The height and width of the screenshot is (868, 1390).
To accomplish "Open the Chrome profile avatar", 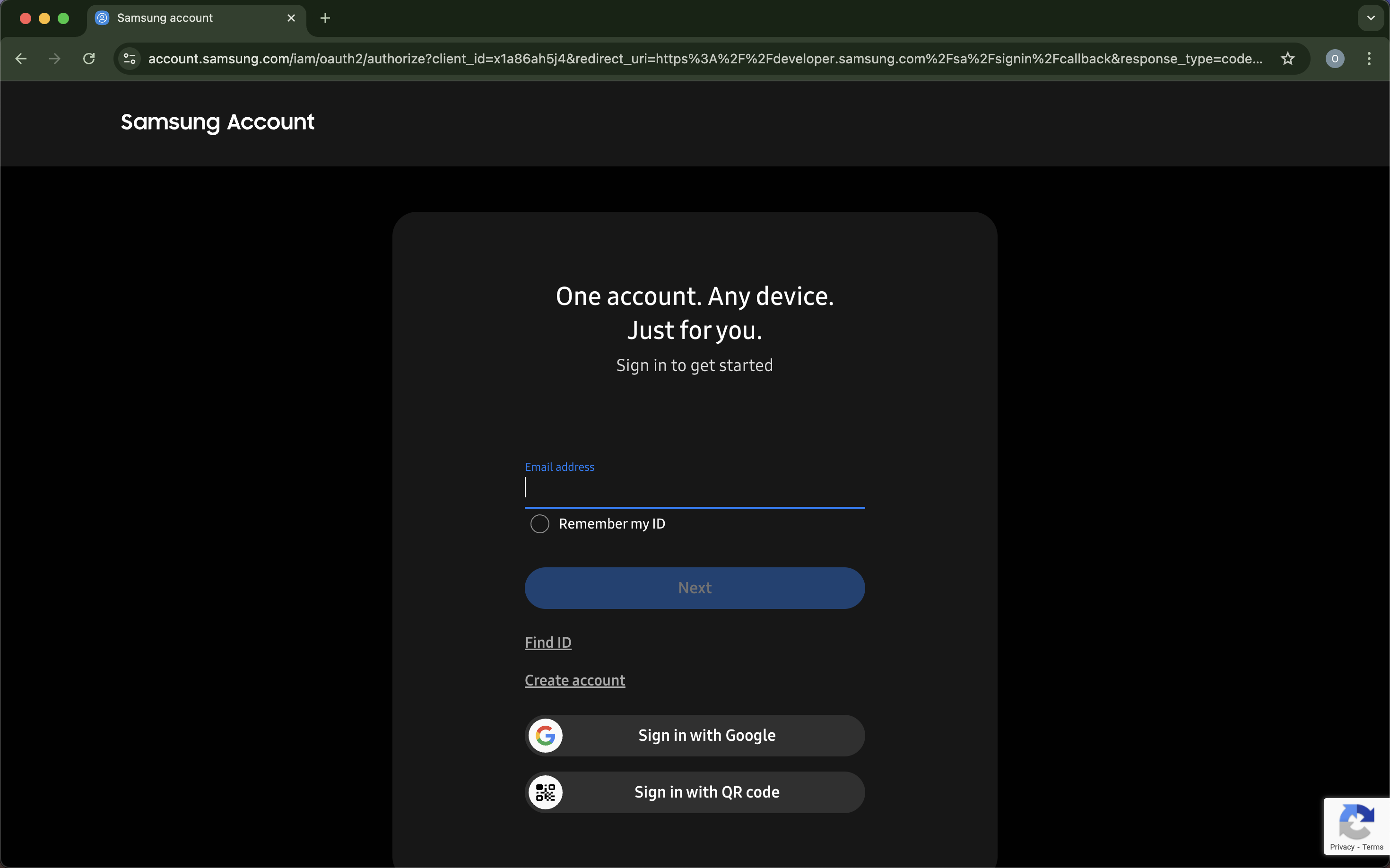I will (x=1334, y=59).
